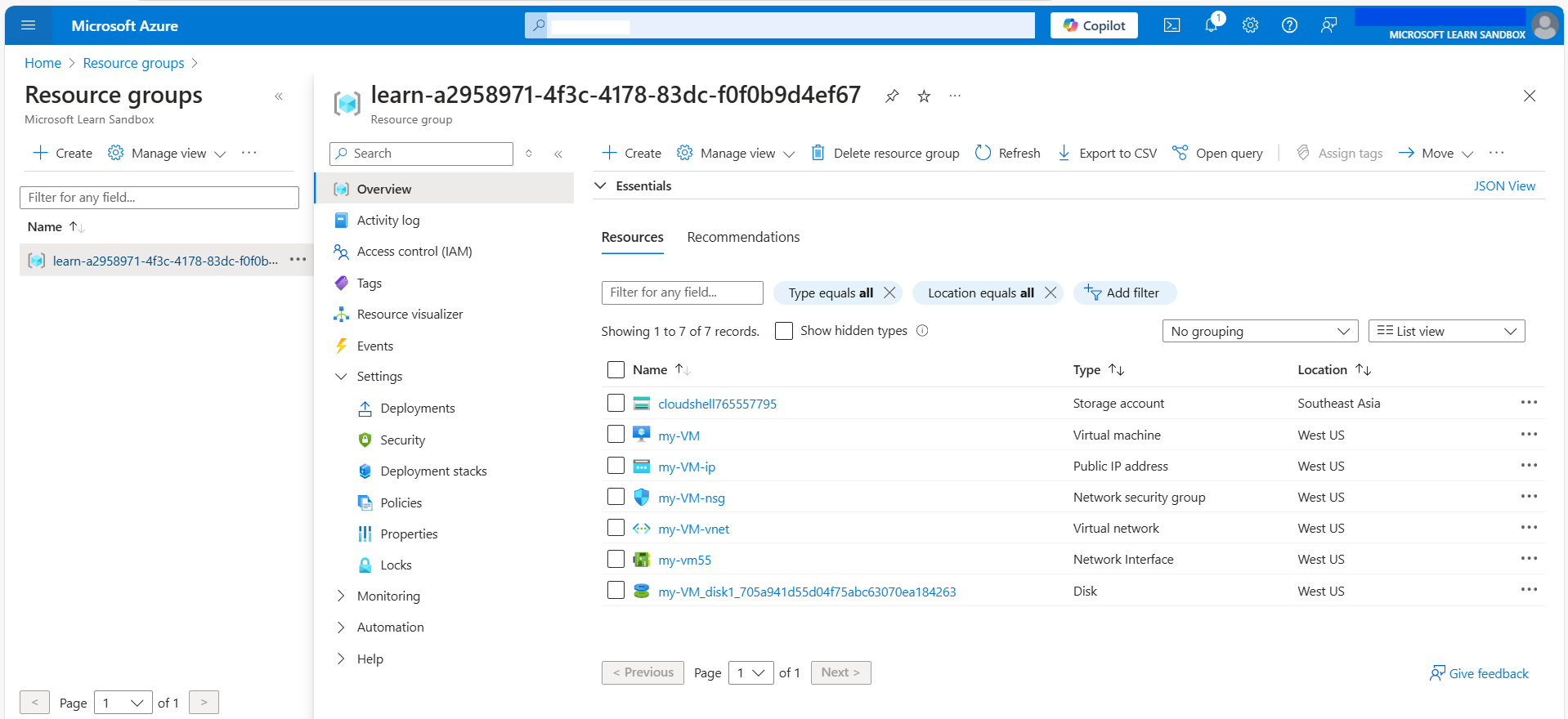
Task: Add resource group to favorites star
Action: [x=924, y=96]
